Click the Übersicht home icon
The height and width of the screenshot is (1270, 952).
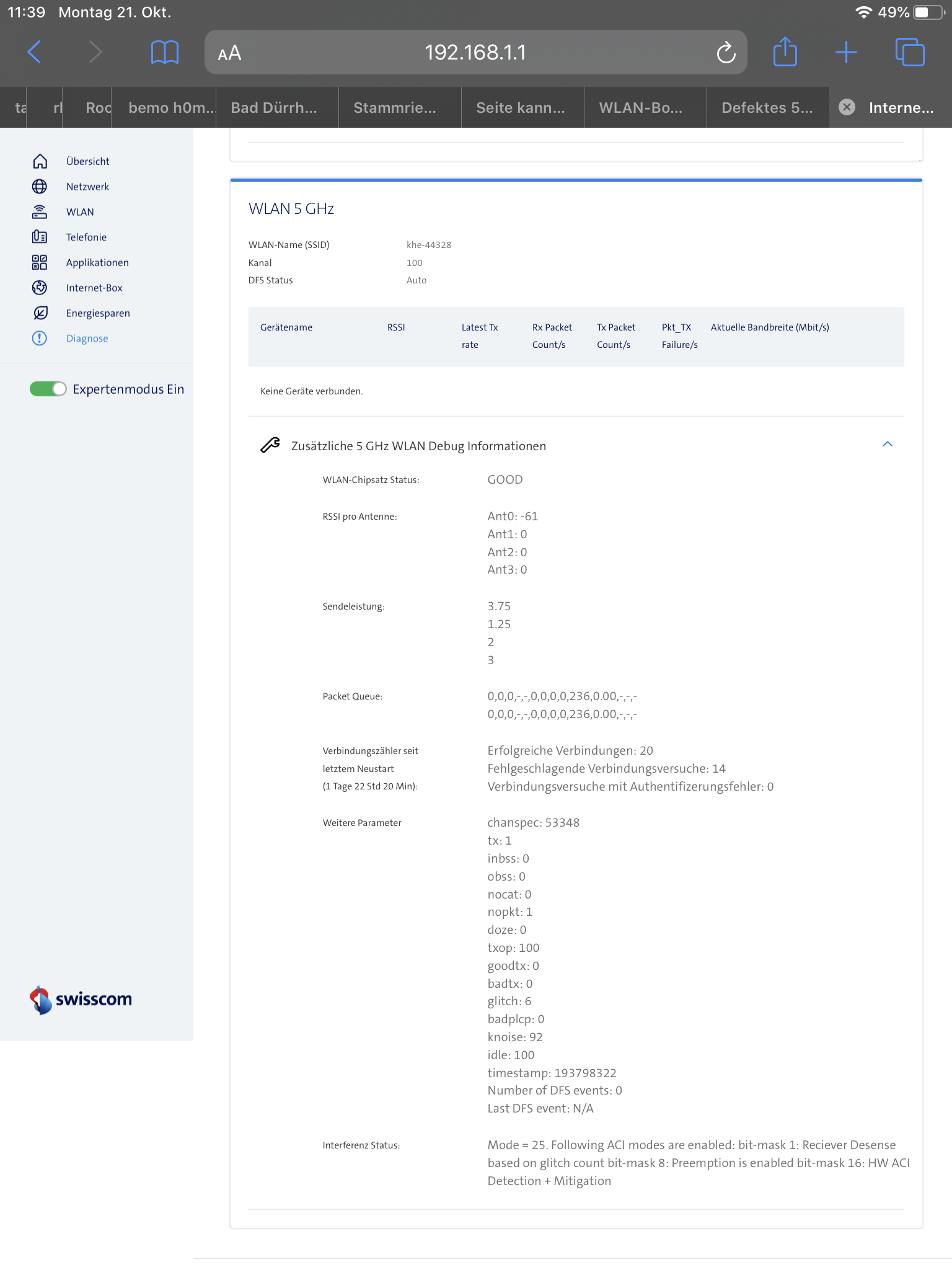coord(40,161)
